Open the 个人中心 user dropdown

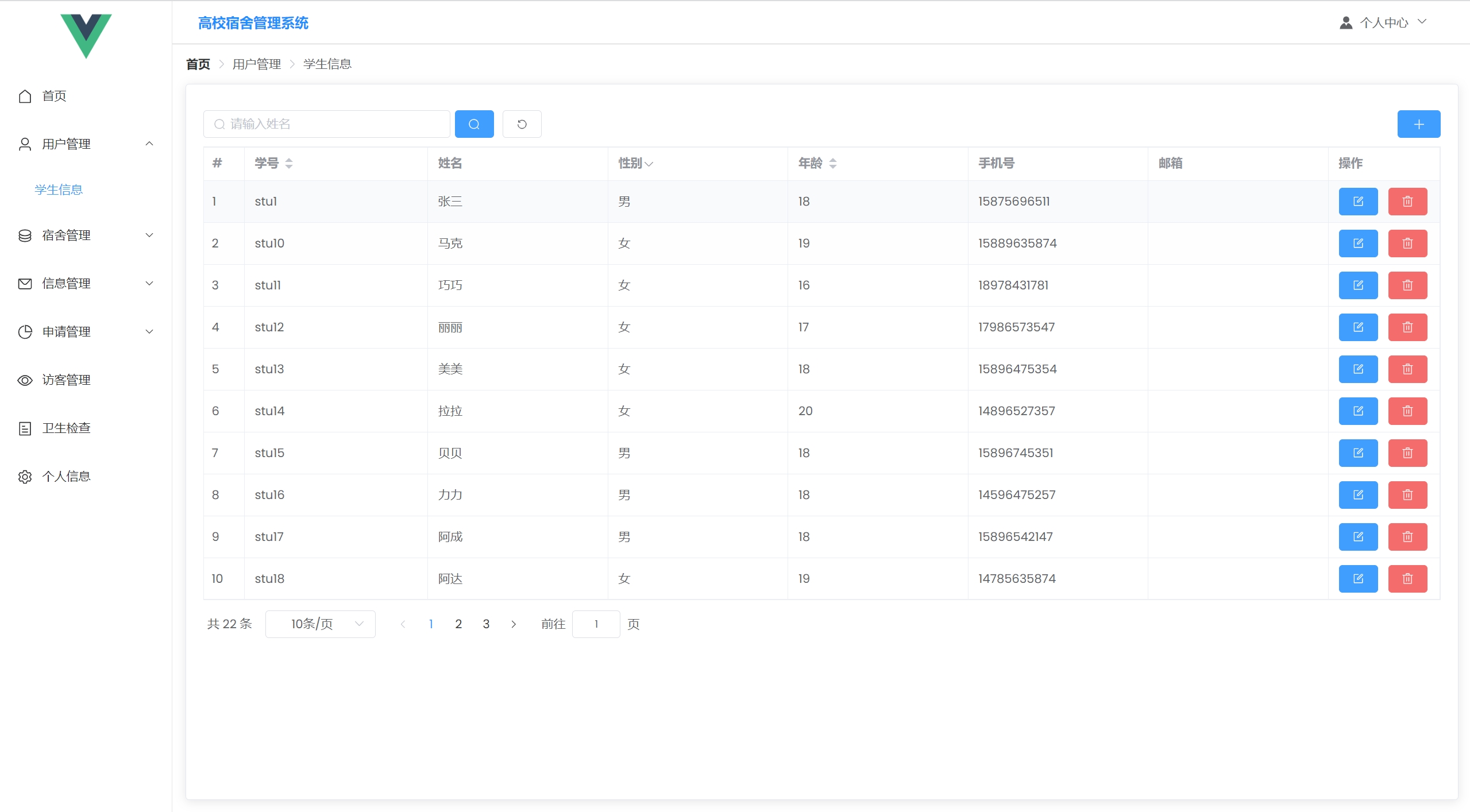click(1383, 22)
